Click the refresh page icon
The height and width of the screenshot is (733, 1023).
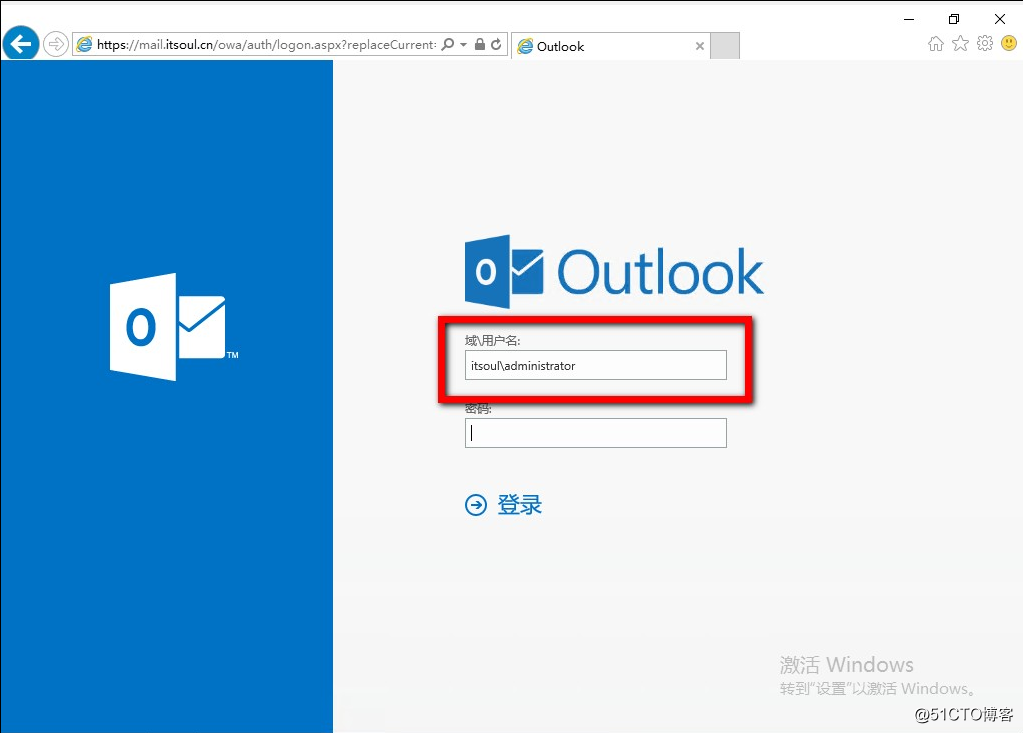point(496,44)
